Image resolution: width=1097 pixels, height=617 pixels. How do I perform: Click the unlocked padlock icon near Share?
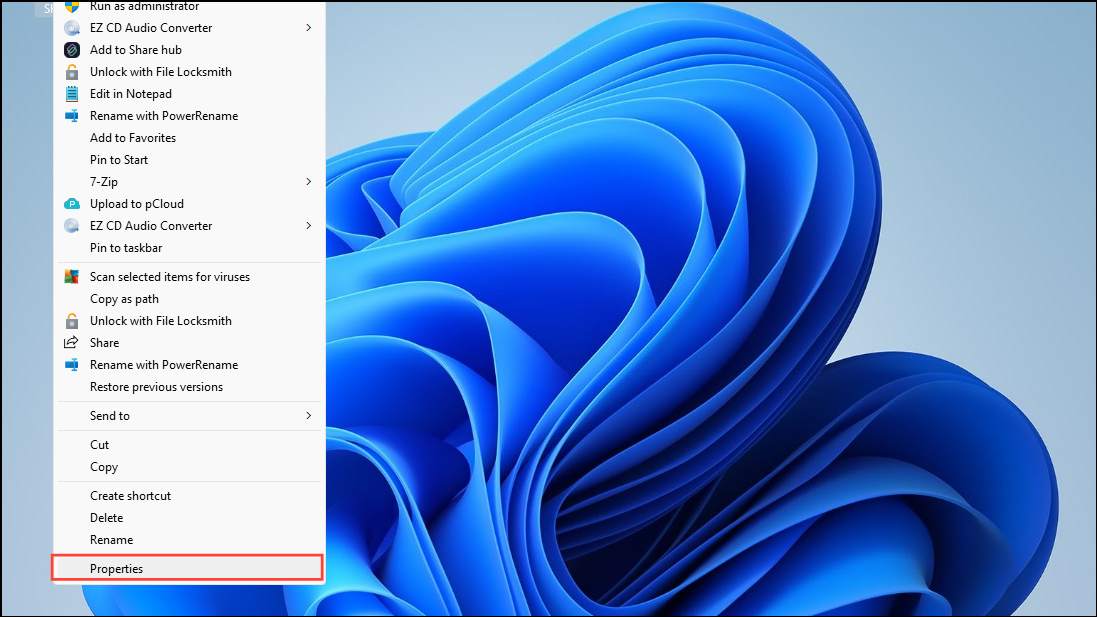coord(71,320)
